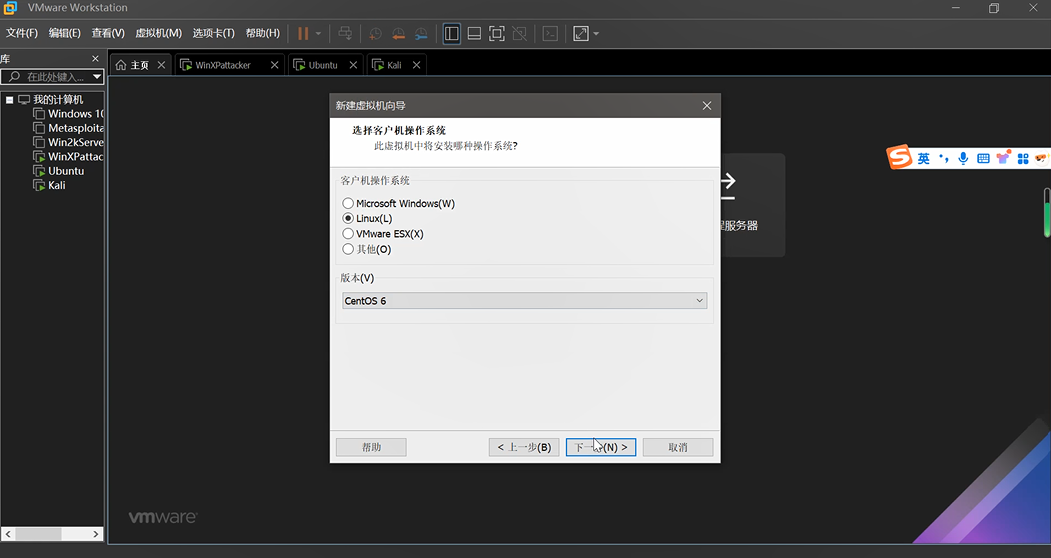This screenshot has height=558, width=1051.
Task: Open the IME skin shirt icon
Action: (x=1003, y=158)
